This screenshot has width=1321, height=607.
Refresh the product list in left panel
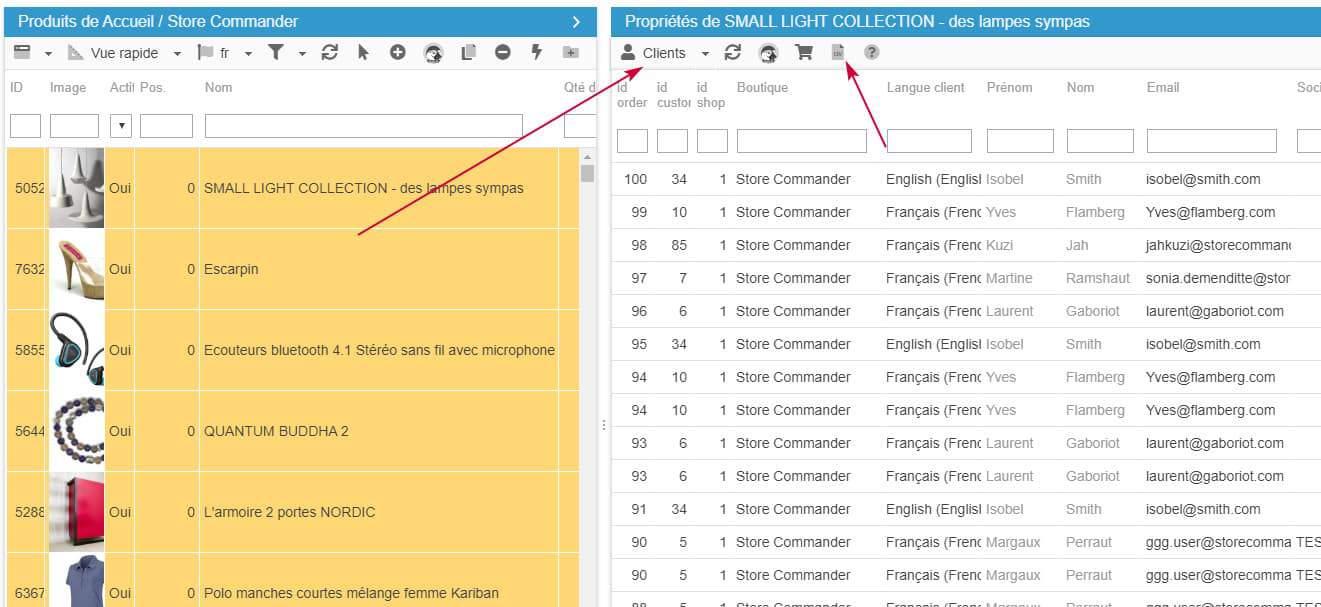pyautogui.click(x=329, y=53)
